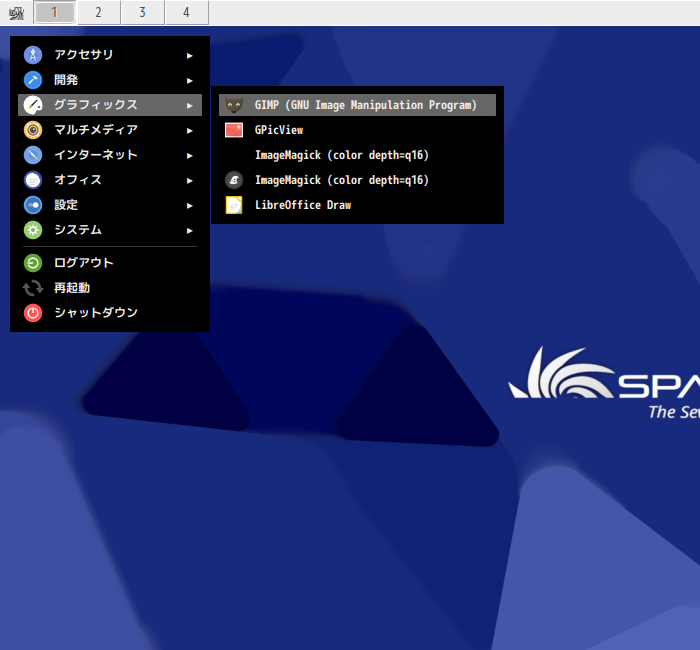This screenshot has height=650, width=700.
Task: Click the マルチメディア disc icon
Action: pyautogui.click(x=33, y=130)
